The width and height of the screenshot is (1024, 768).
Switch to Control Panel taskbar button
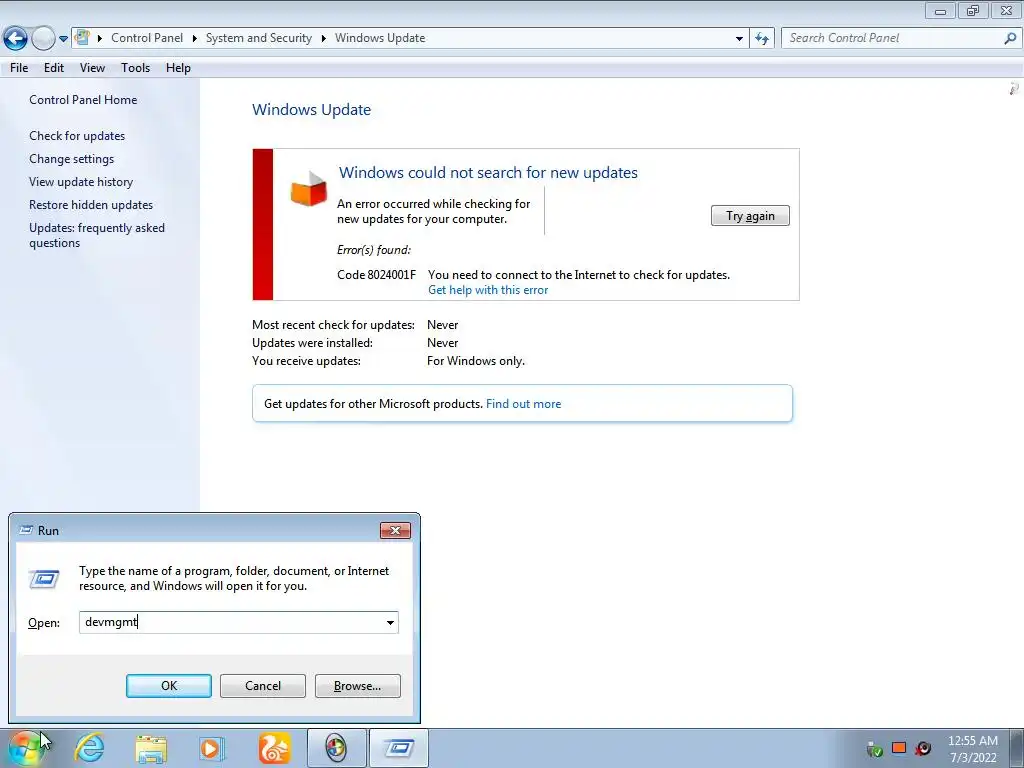336,748
